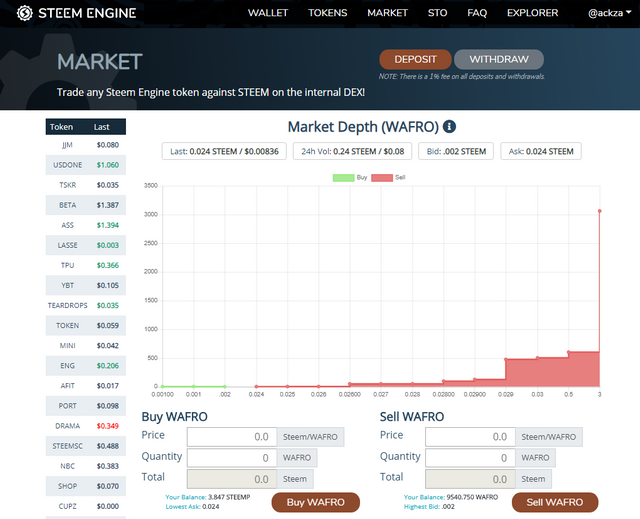640x519 pixels.
Task: Select the STEEMSC token row
Action: (x=86, y=446)
